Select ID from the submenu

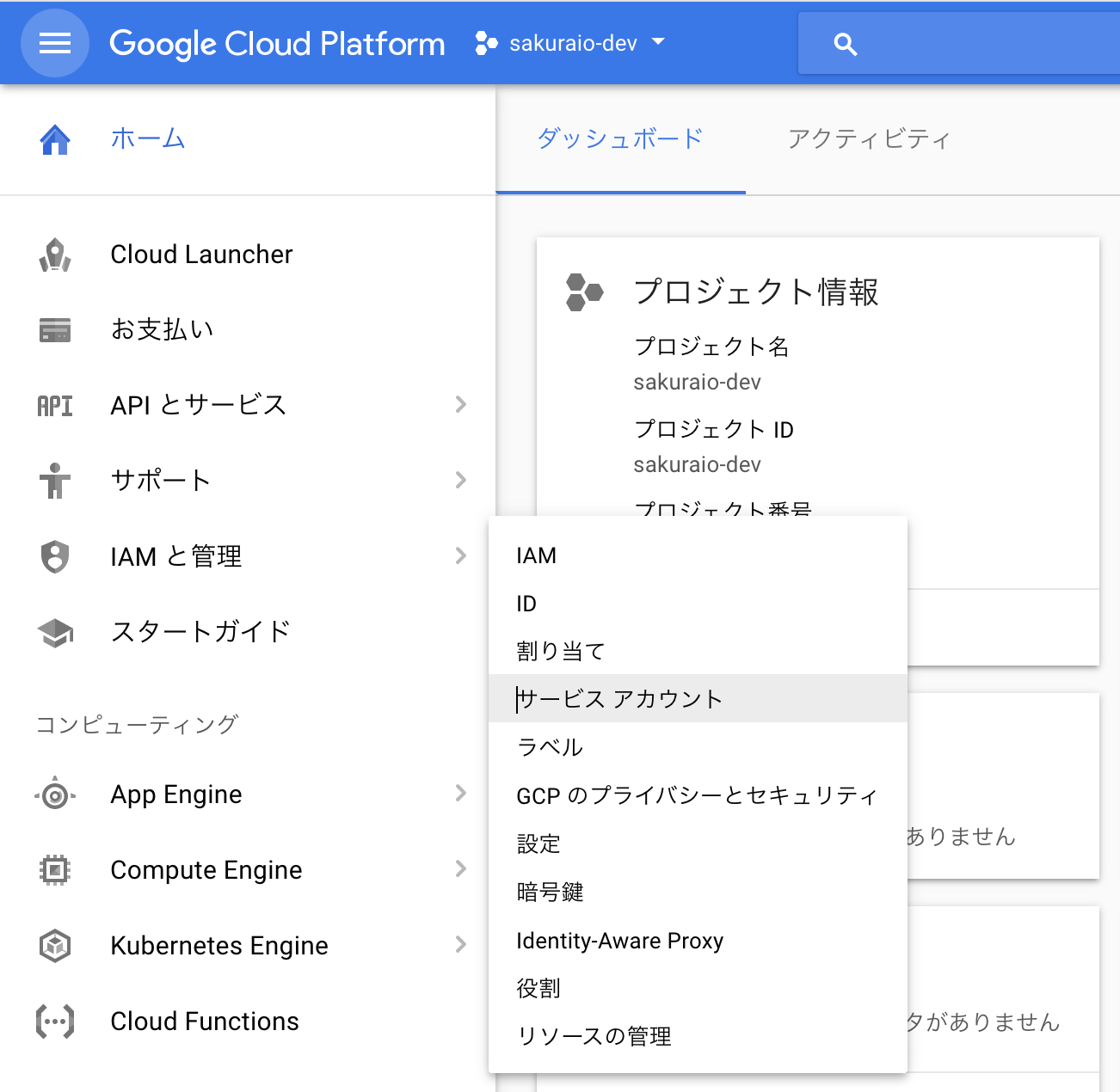click(698, 604)
